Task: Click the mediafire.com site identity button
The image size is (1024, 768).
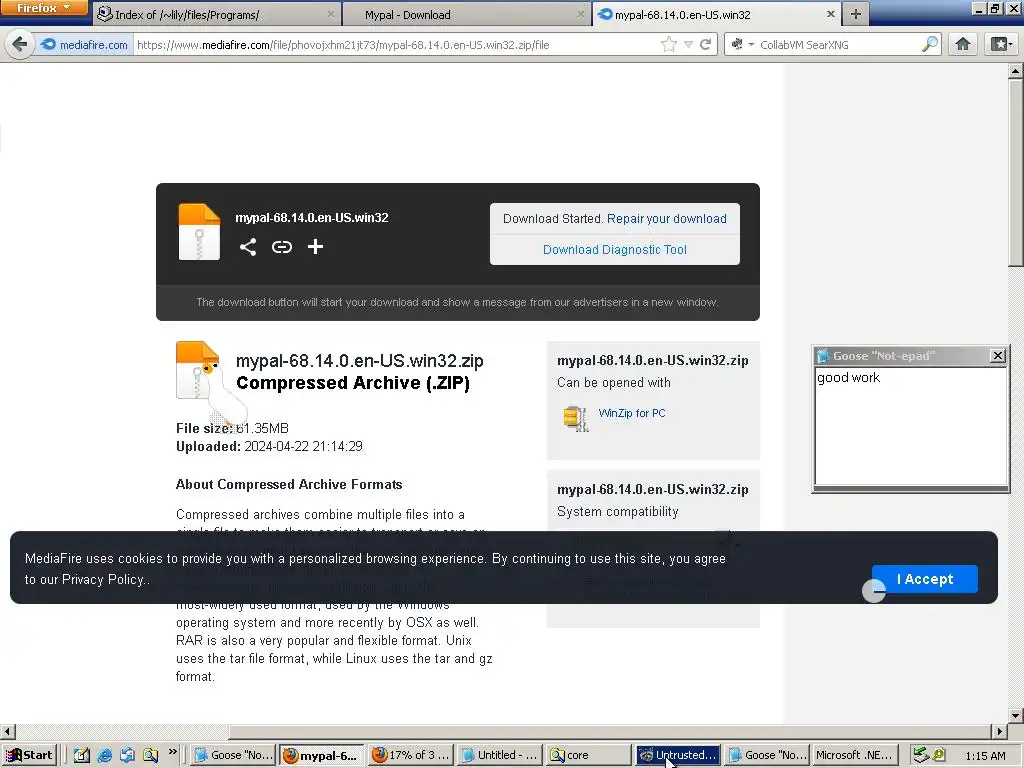Action: [84, 44]
